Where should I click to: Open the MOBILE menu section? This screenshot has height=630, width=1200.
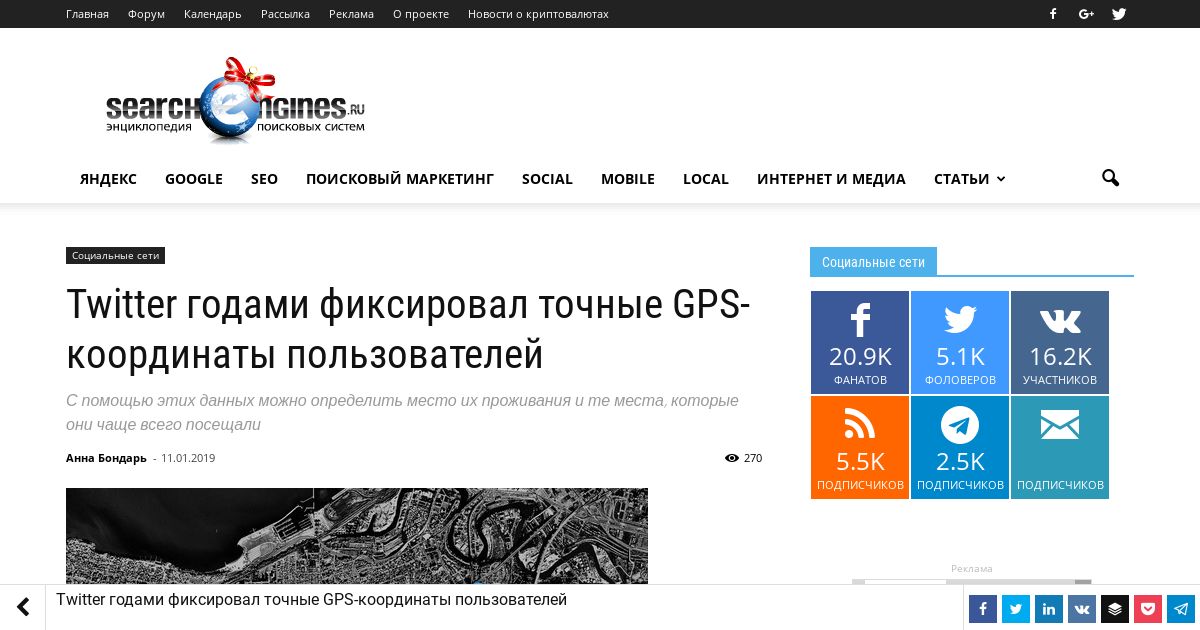coord(628,179)
